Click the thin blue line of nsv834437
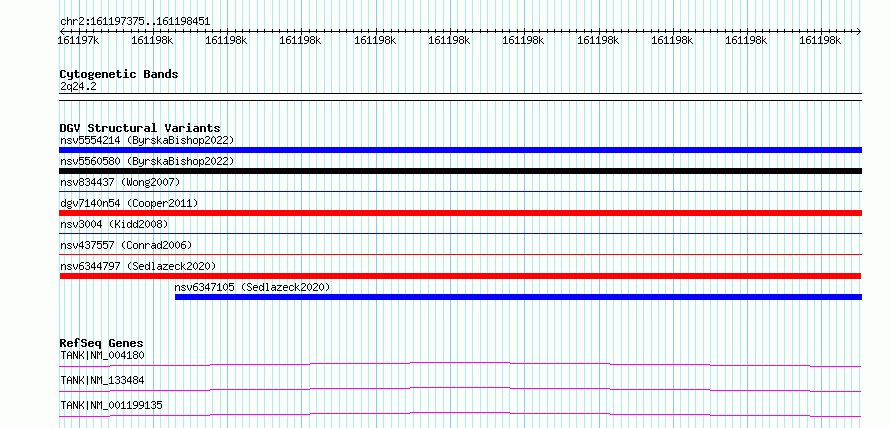890x428 pixels. 460,191
